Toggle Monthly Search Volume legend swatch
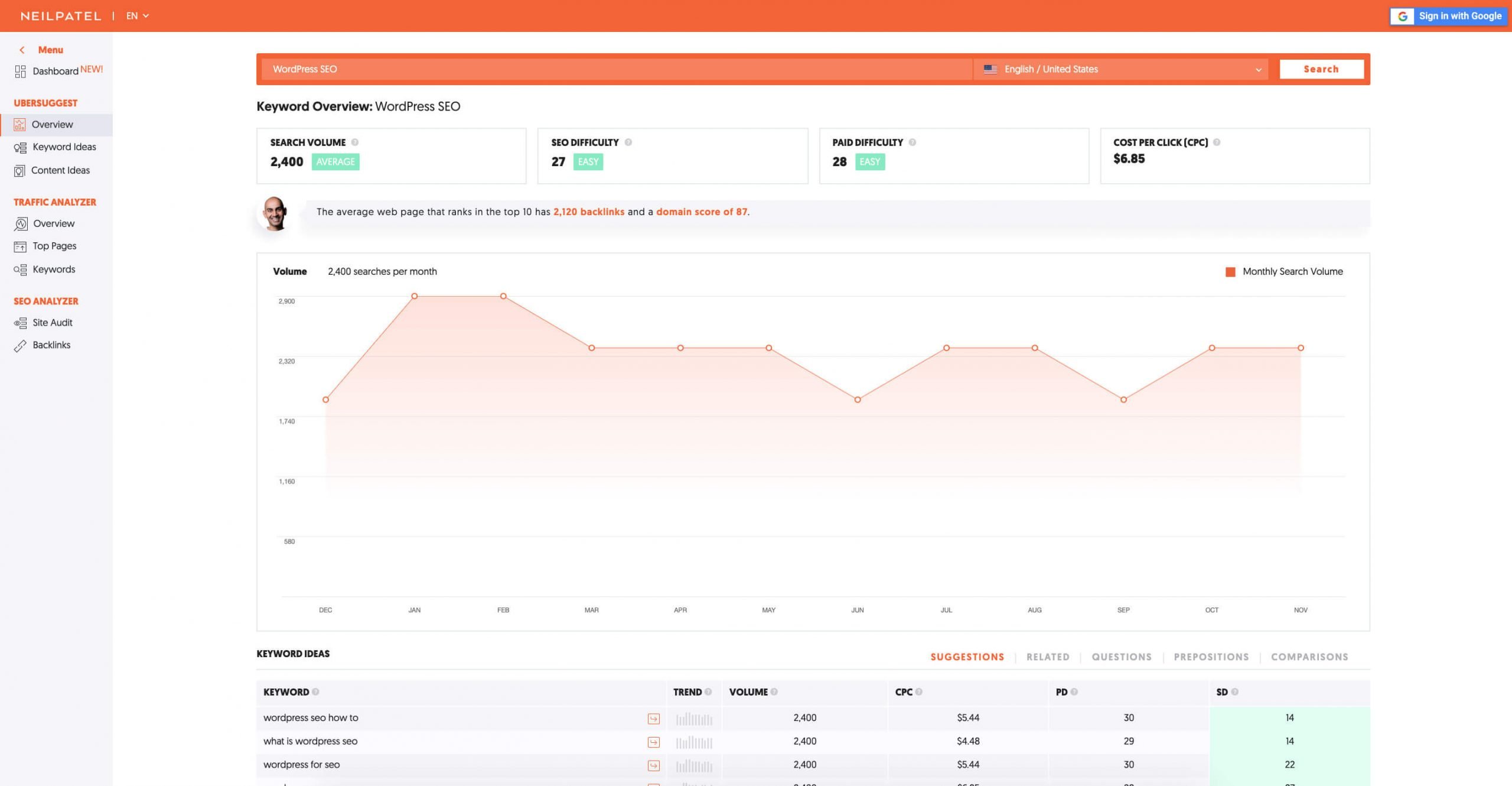The height and width of the screenshot is (786, 1512). (x=1230, y=272)
